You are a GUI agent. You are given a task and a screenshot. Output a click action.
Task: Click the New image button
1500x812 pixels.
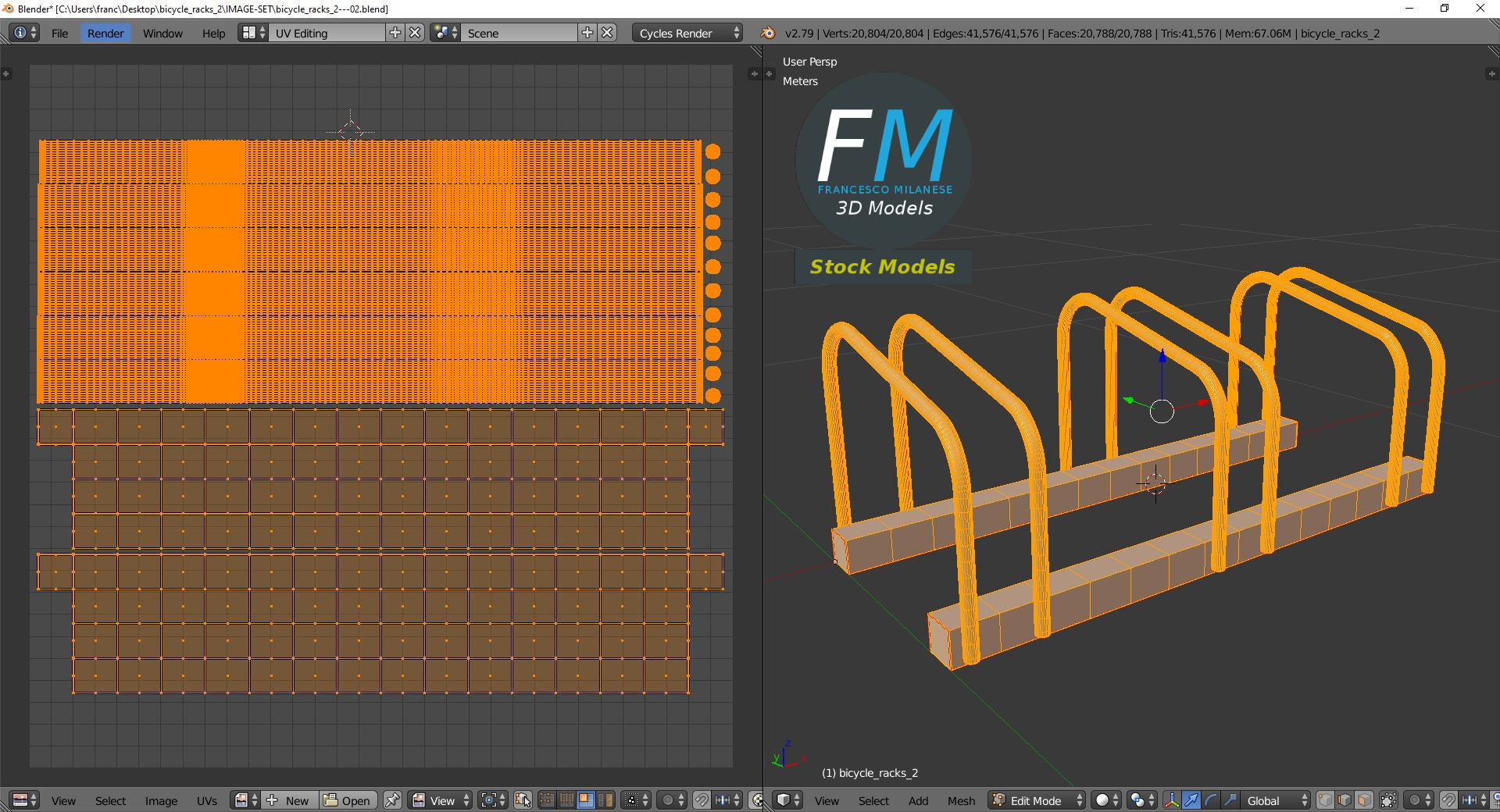(290, 800)
